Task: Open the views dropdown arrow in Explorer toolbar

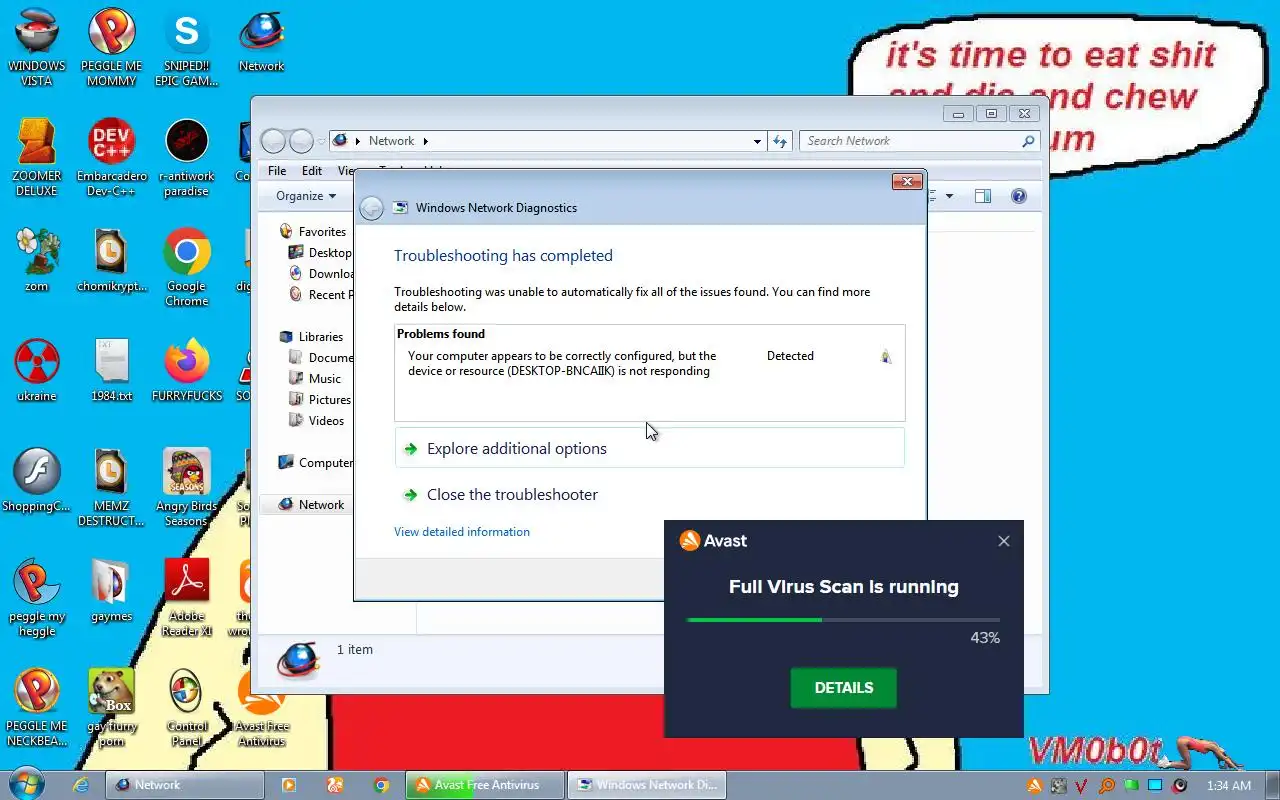Action: point(949,196)
